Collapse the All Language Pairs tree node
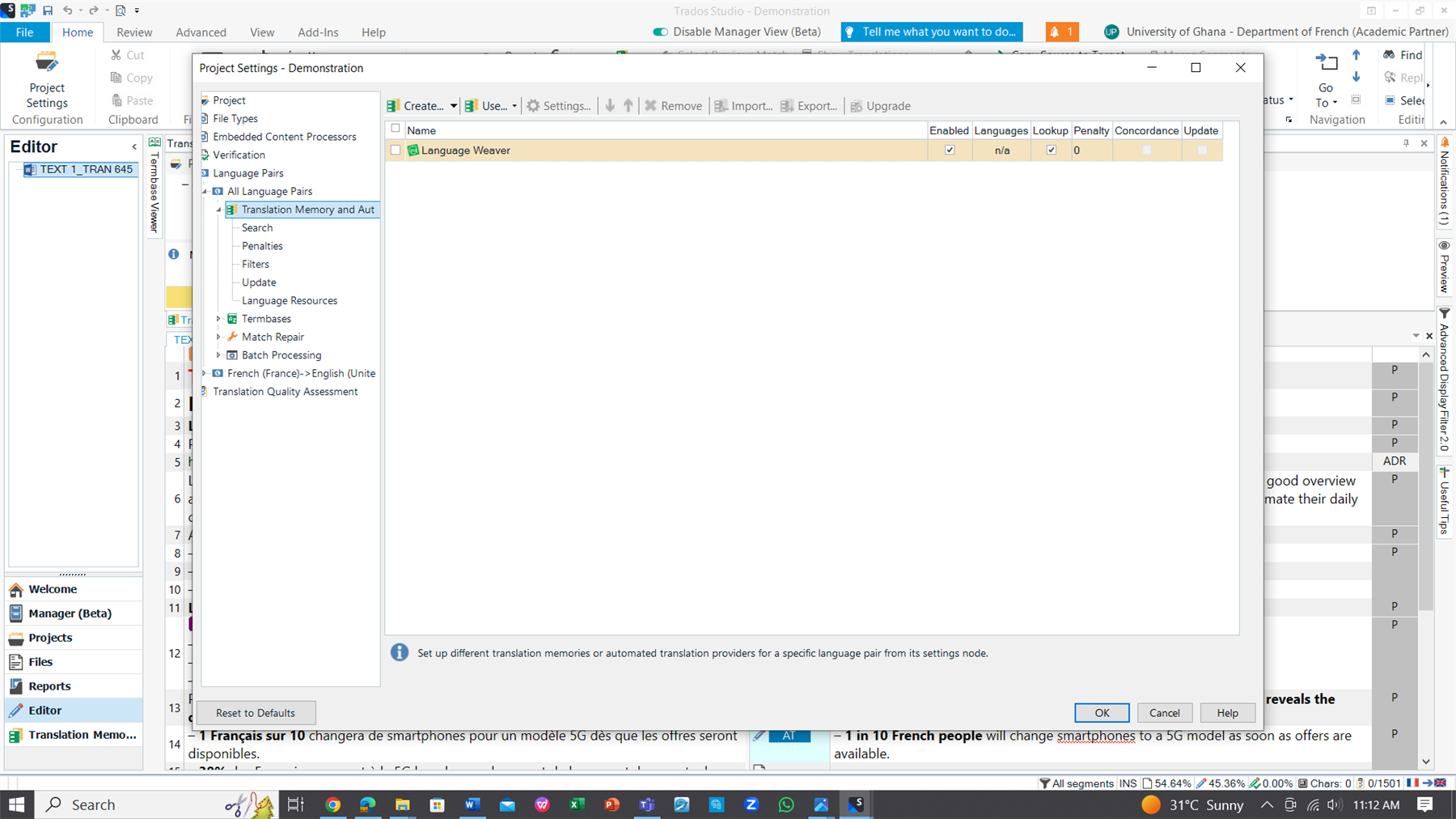Image resolution: width=1456 pixels, height=819 pixels. tap(205, 192)
